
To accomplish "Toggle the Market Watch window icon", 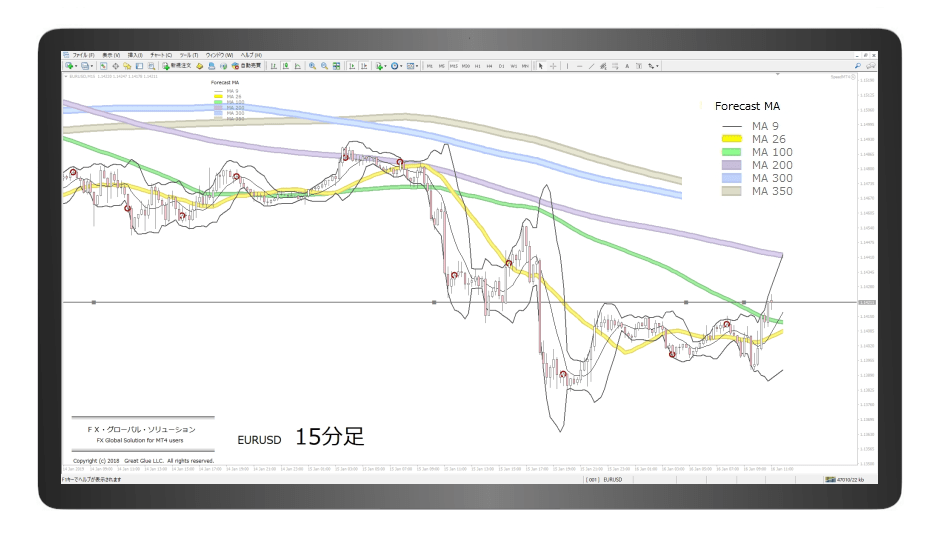I will tap(103, 66).
